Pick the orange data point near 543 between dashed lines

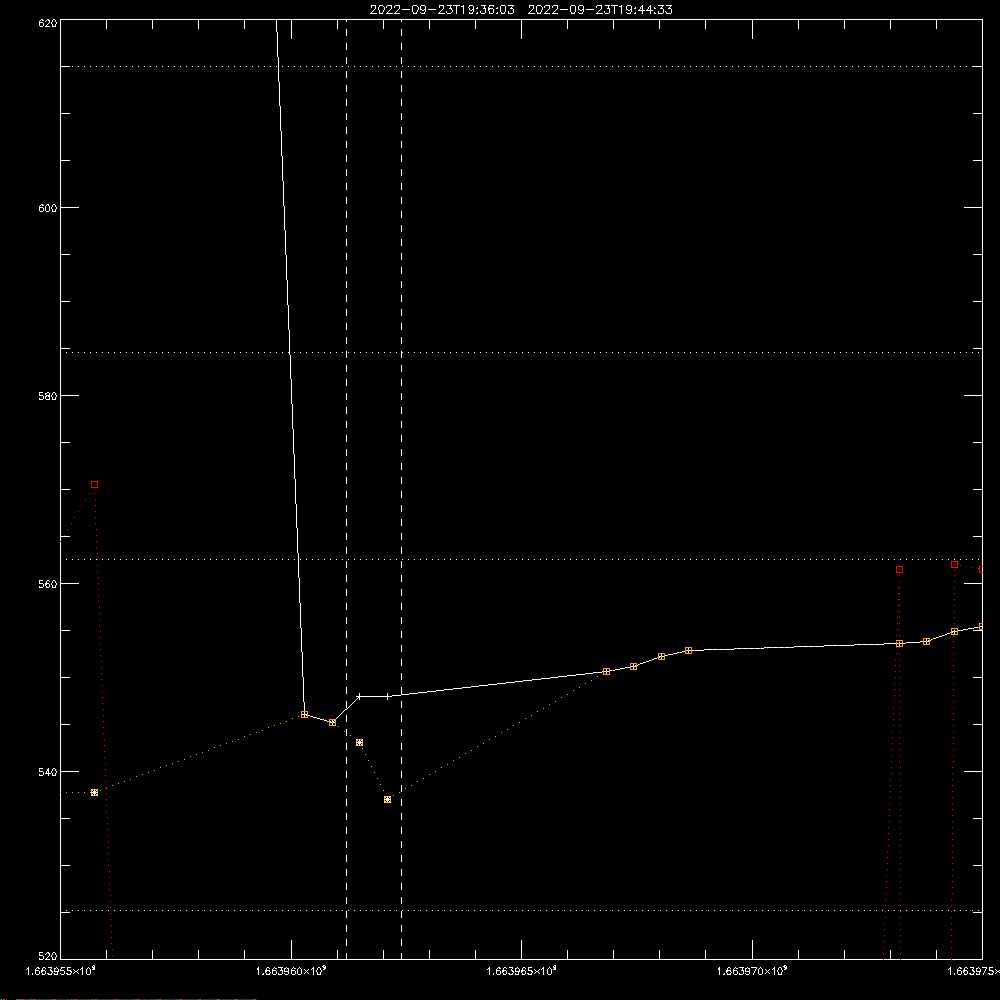coord(360,743)
